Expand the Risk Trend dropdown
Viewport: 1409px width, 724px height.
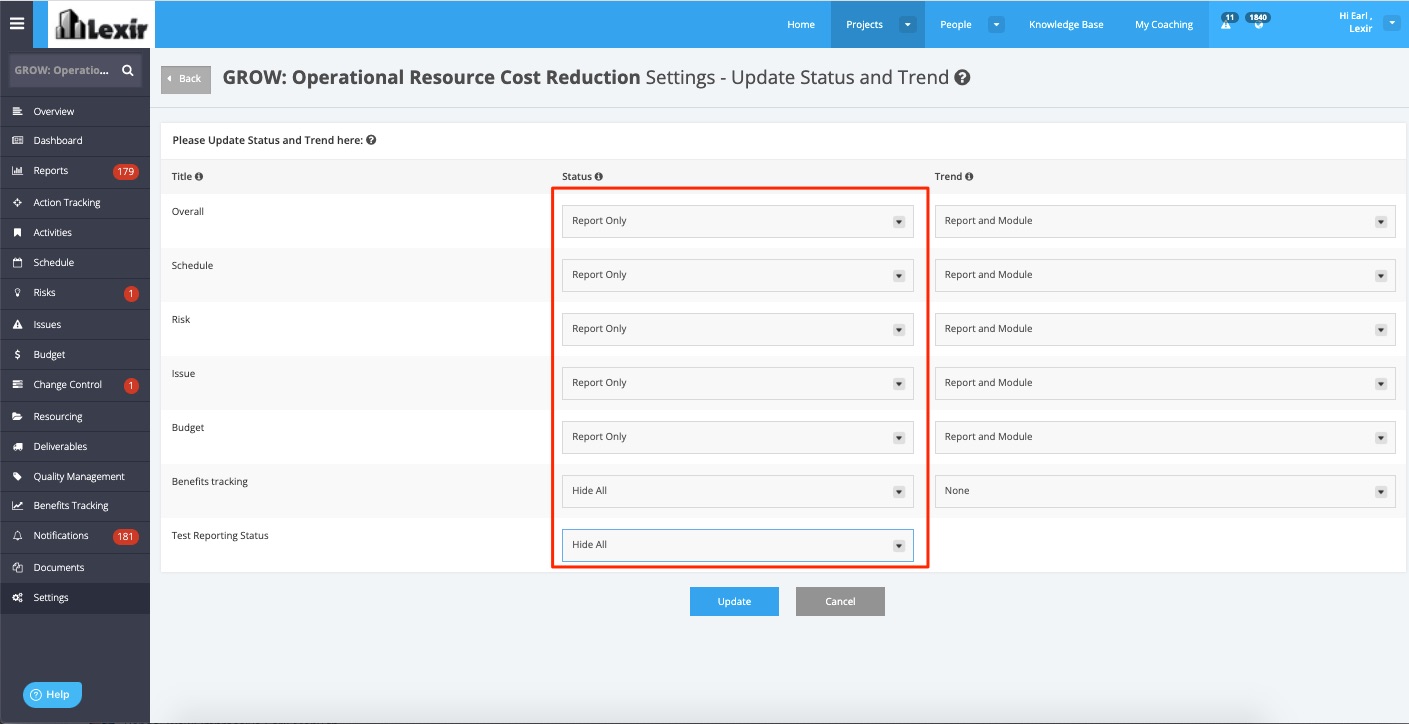pos(1165,329)
